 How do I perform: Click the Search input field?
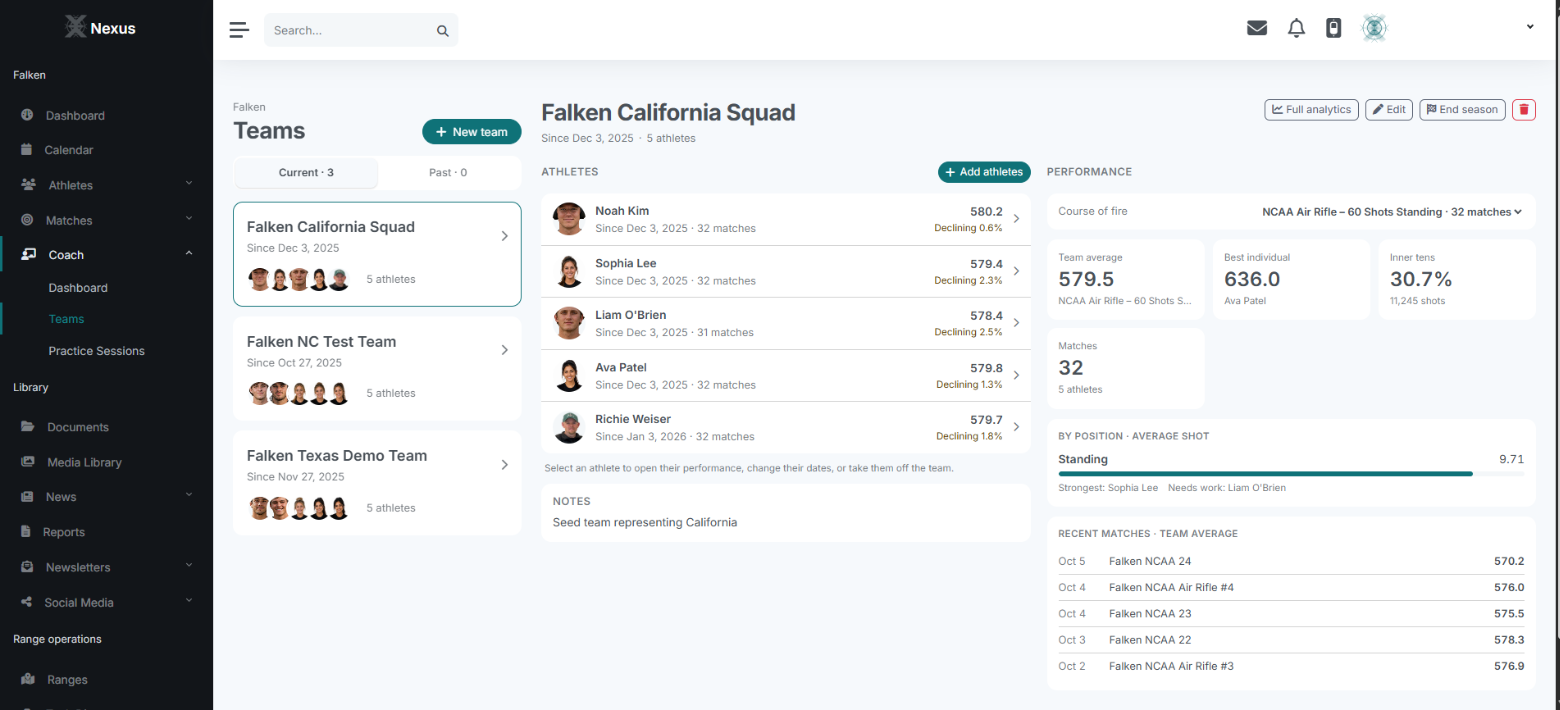coord(360,30)
